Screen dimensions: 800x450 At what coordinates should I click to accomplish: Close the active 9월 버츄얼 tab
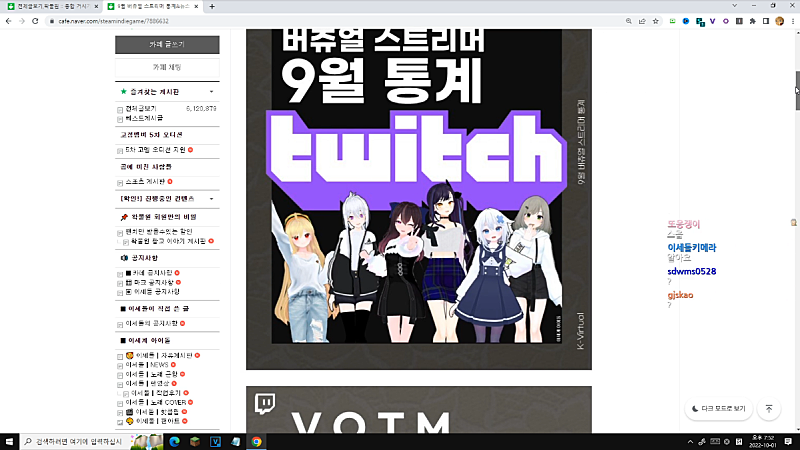click(x=196, y=6)
